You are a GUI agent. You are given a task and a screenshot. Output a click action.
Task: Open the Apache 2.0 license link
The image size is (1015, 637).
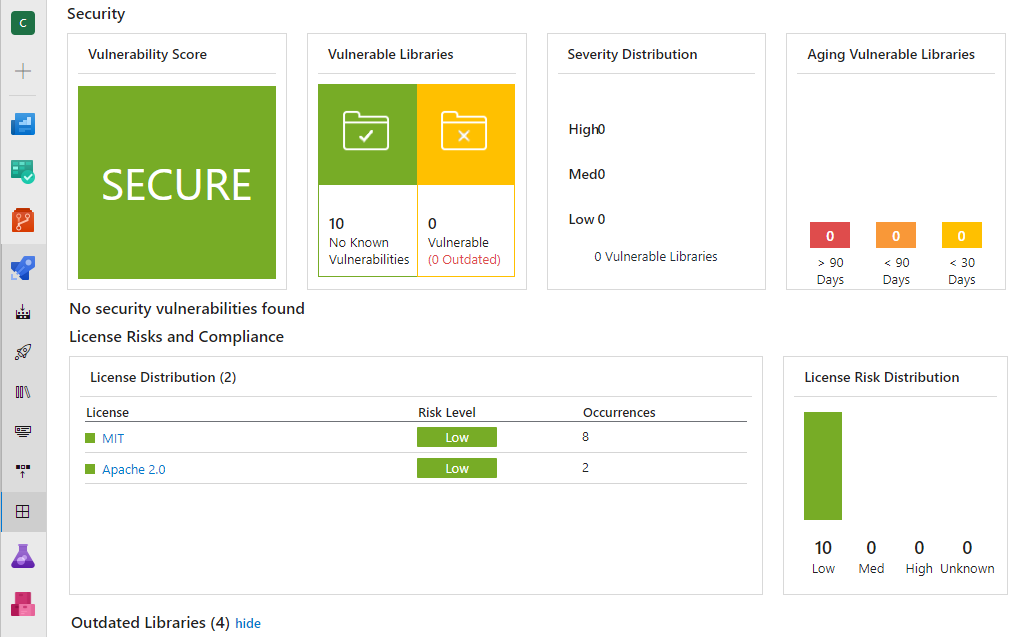(133, 468)
